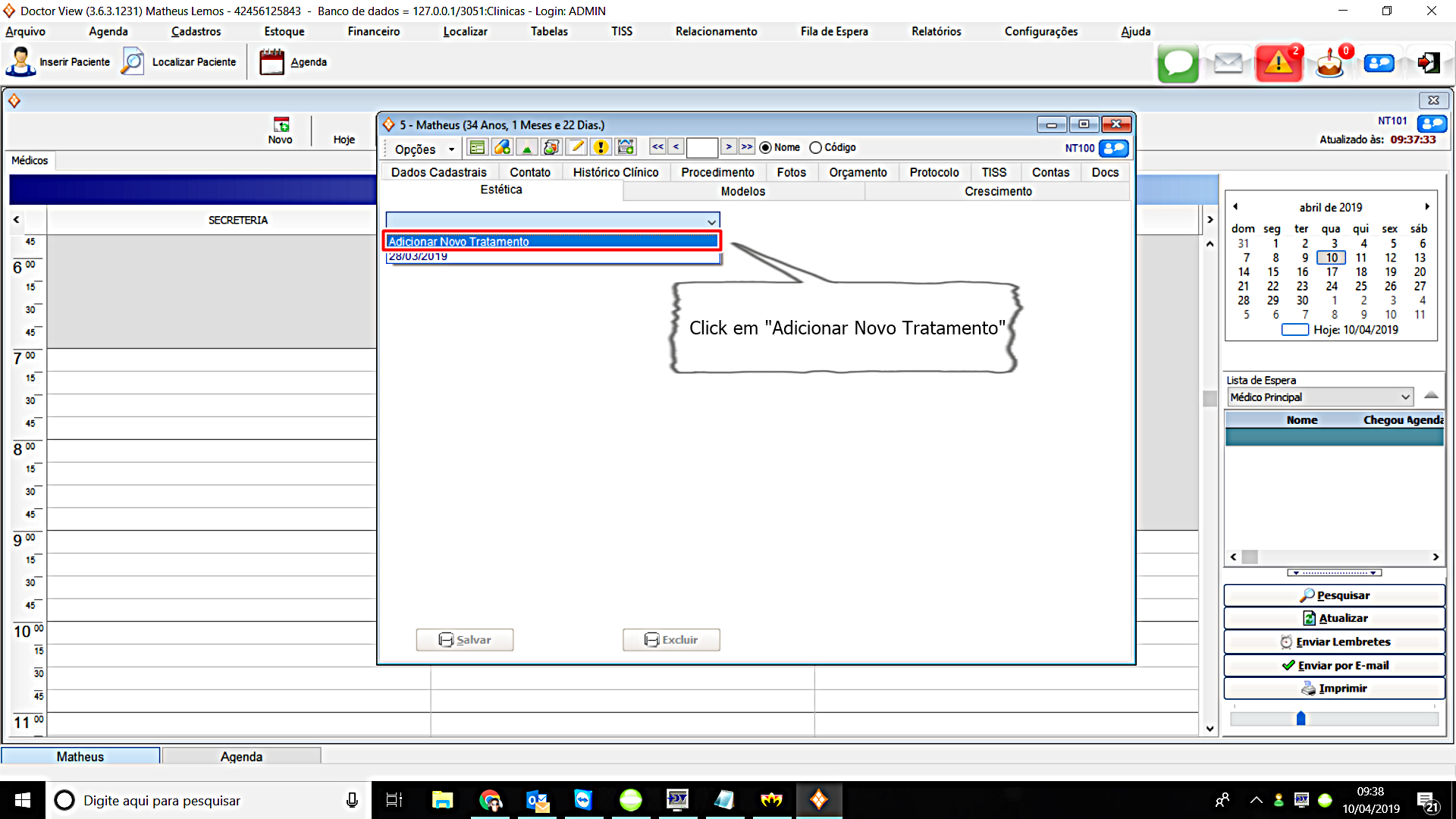Click the Pesquisar button
The height and width of the screenshot is (819, 1456).
(1334, 595)
